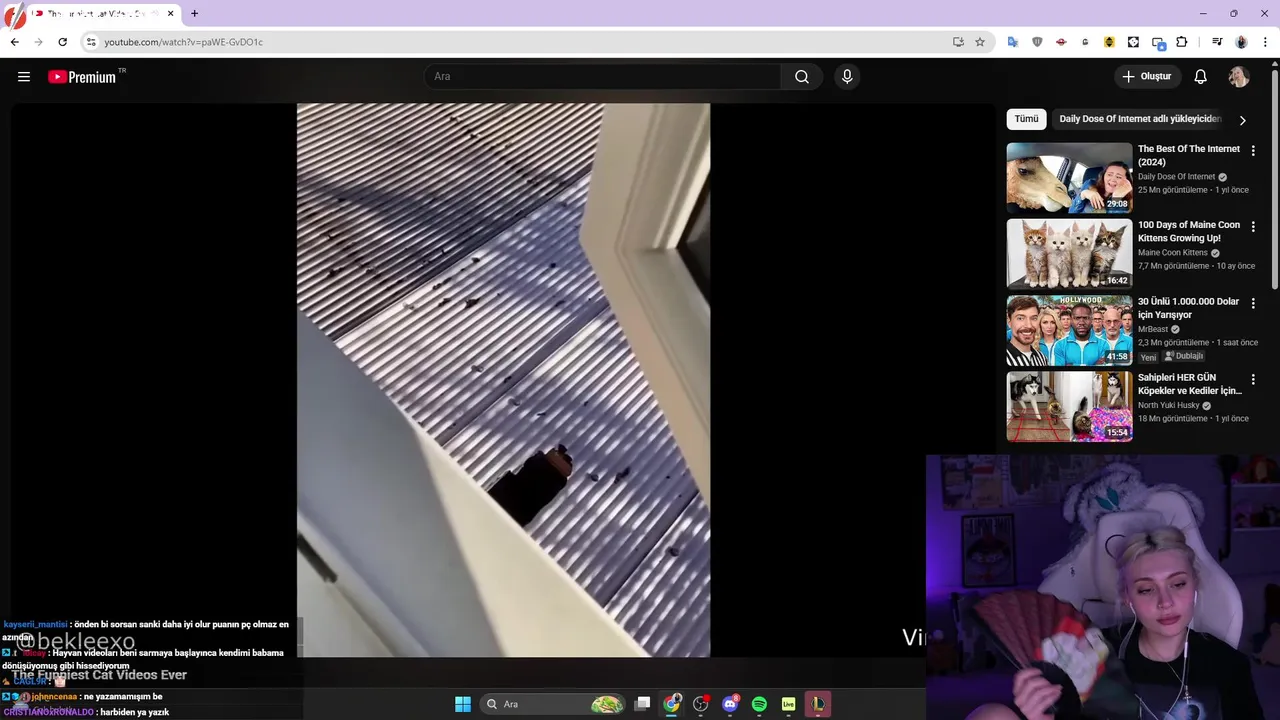Open the red hat extension icon
Viewport: 1280px width, 720px height.
pos(1061,42)
